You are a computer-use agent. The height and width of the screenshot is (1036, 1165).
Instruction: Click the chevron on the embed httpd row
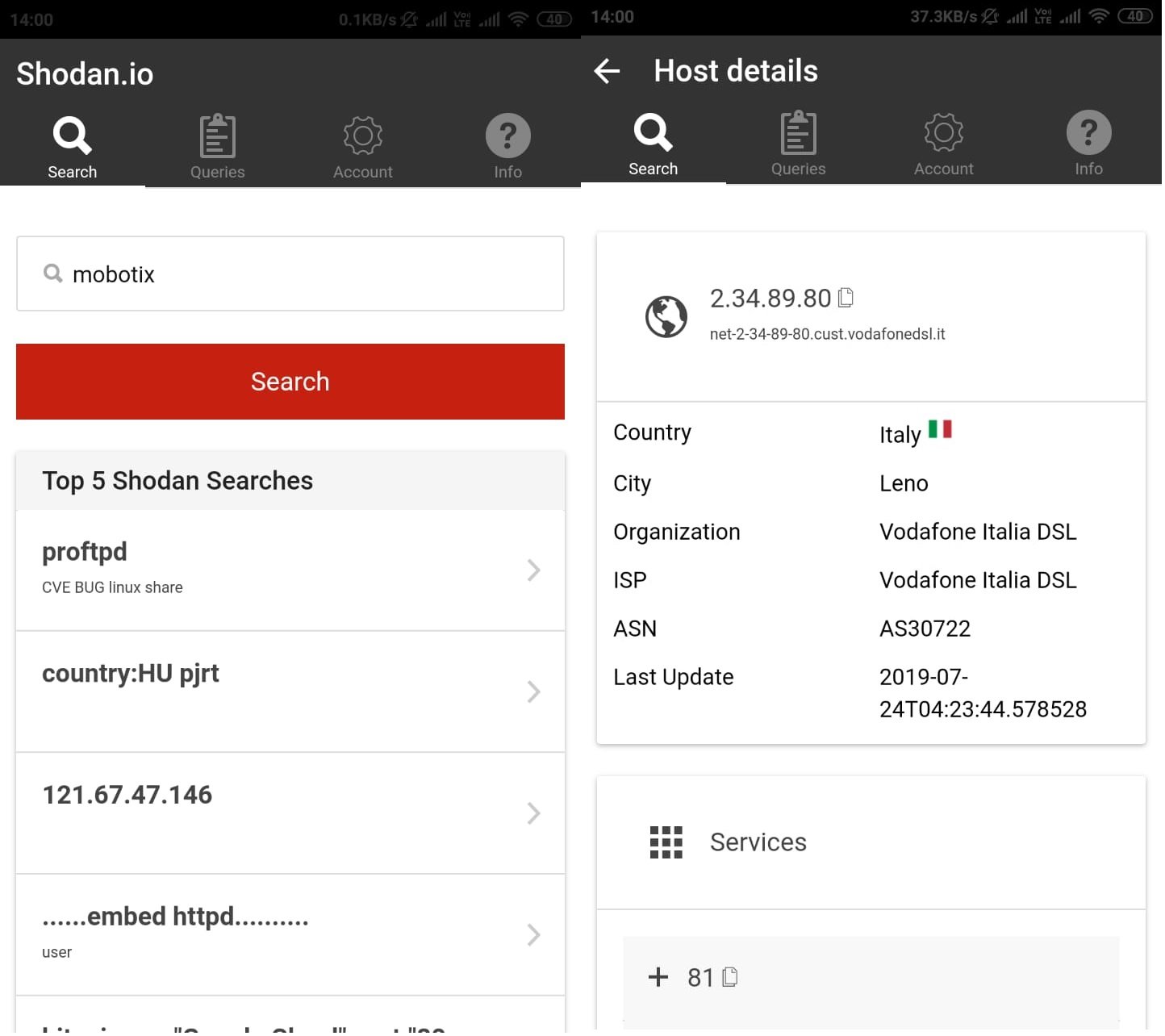(x=533, y=935)
